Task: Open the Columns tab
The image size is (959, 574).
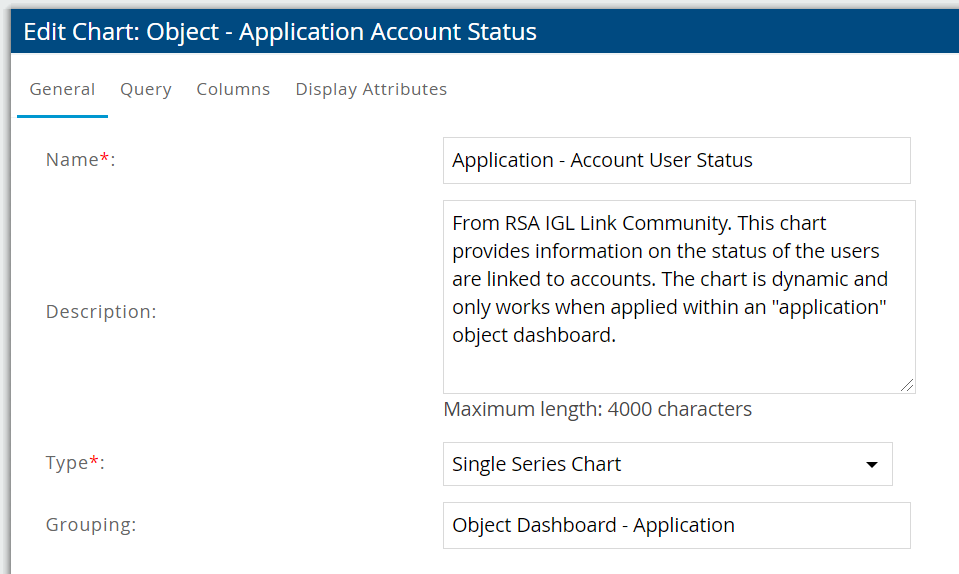Action: click(x=233, y=89)
